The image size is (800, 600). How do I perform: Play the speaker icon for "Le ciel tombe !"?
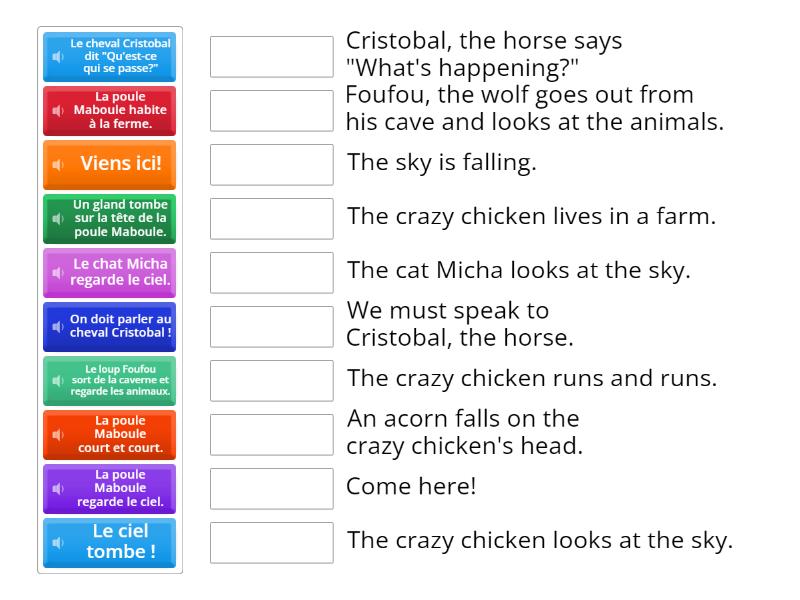click(57, 543)
